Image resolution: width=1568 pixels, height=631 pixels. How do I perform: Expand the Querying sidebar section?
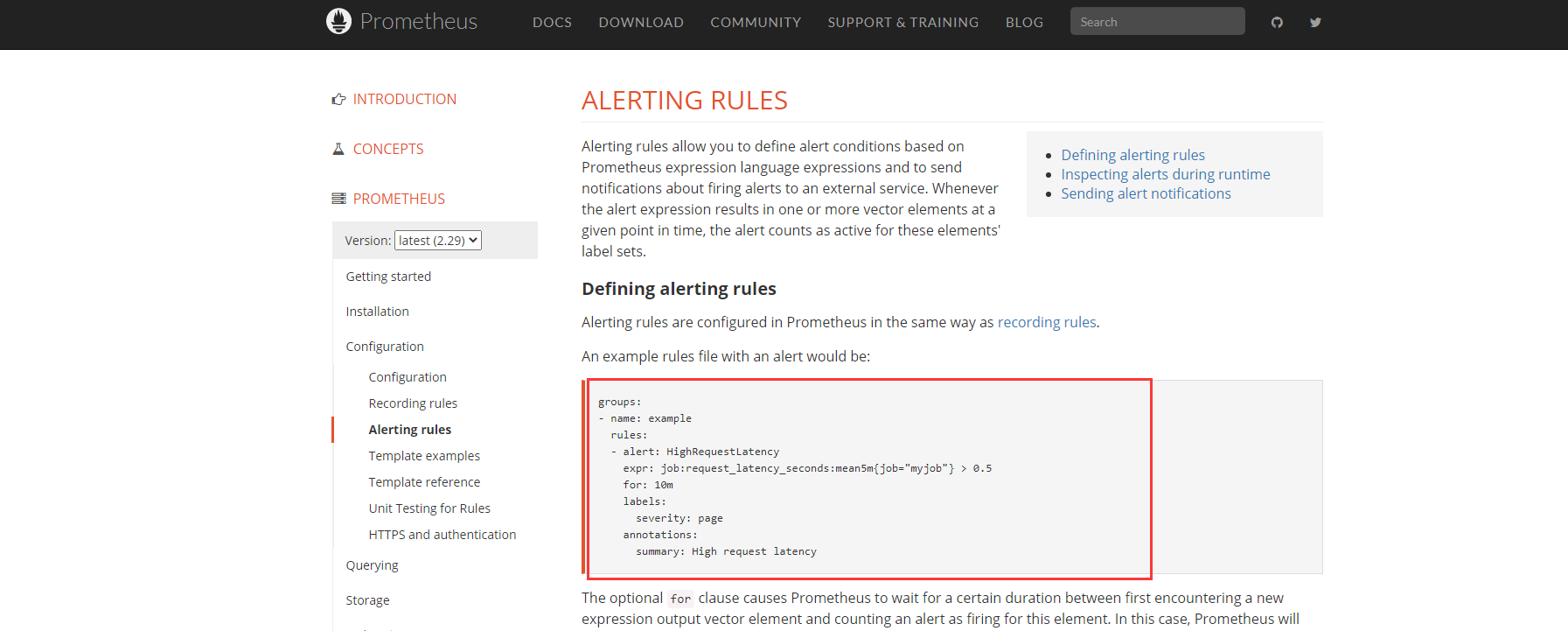tap(372, 565)
